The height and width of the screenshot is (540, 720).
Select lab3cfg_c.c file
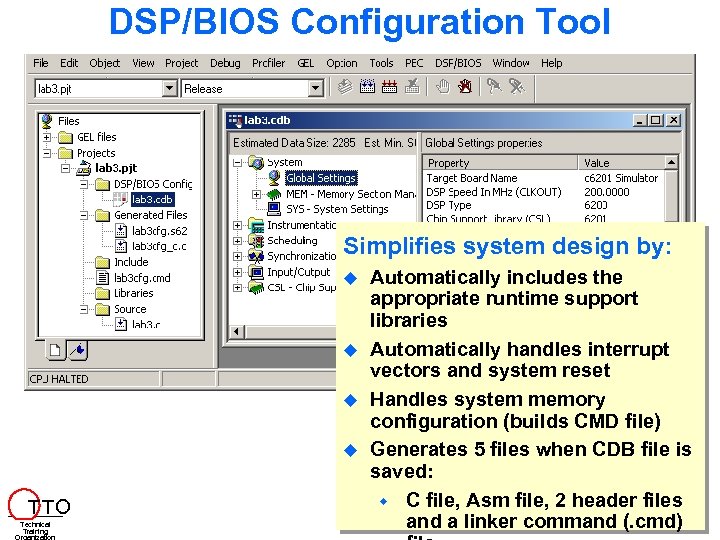(x=159, y=246)
